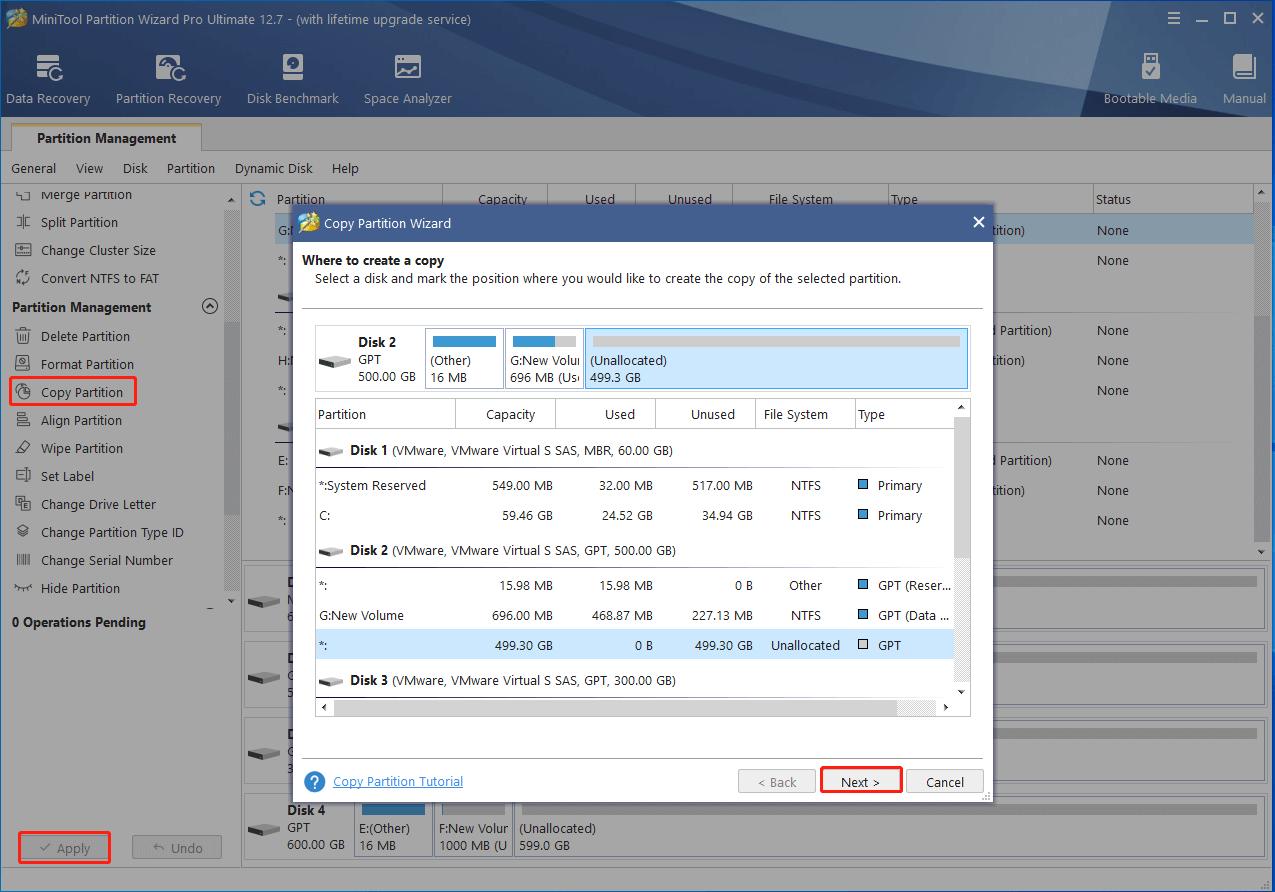
Task: Open the Partition menu
Action: (191, 168)
